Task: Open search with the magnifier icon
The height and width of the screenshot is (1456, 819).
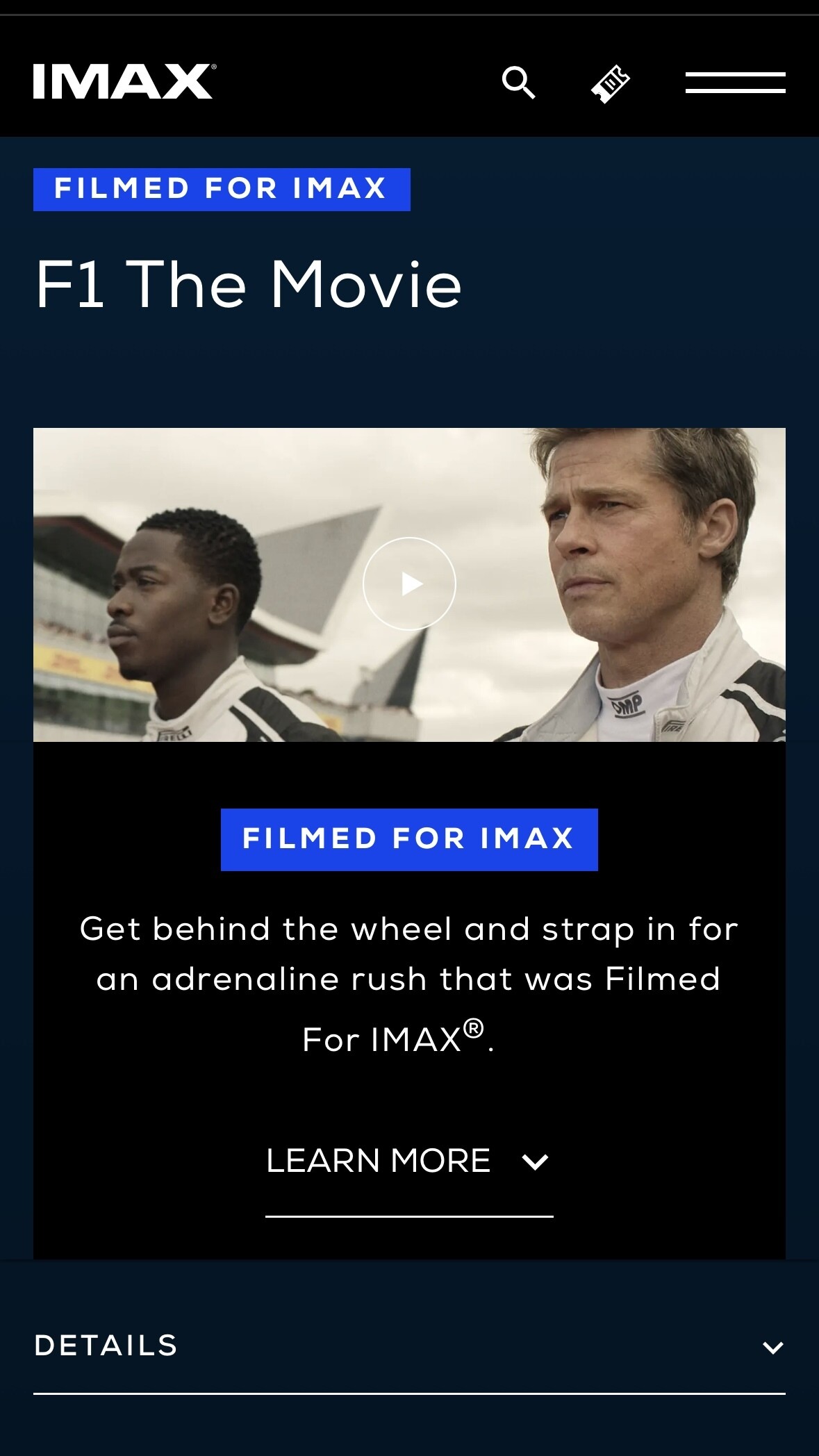Action: (x=518, y=83)
